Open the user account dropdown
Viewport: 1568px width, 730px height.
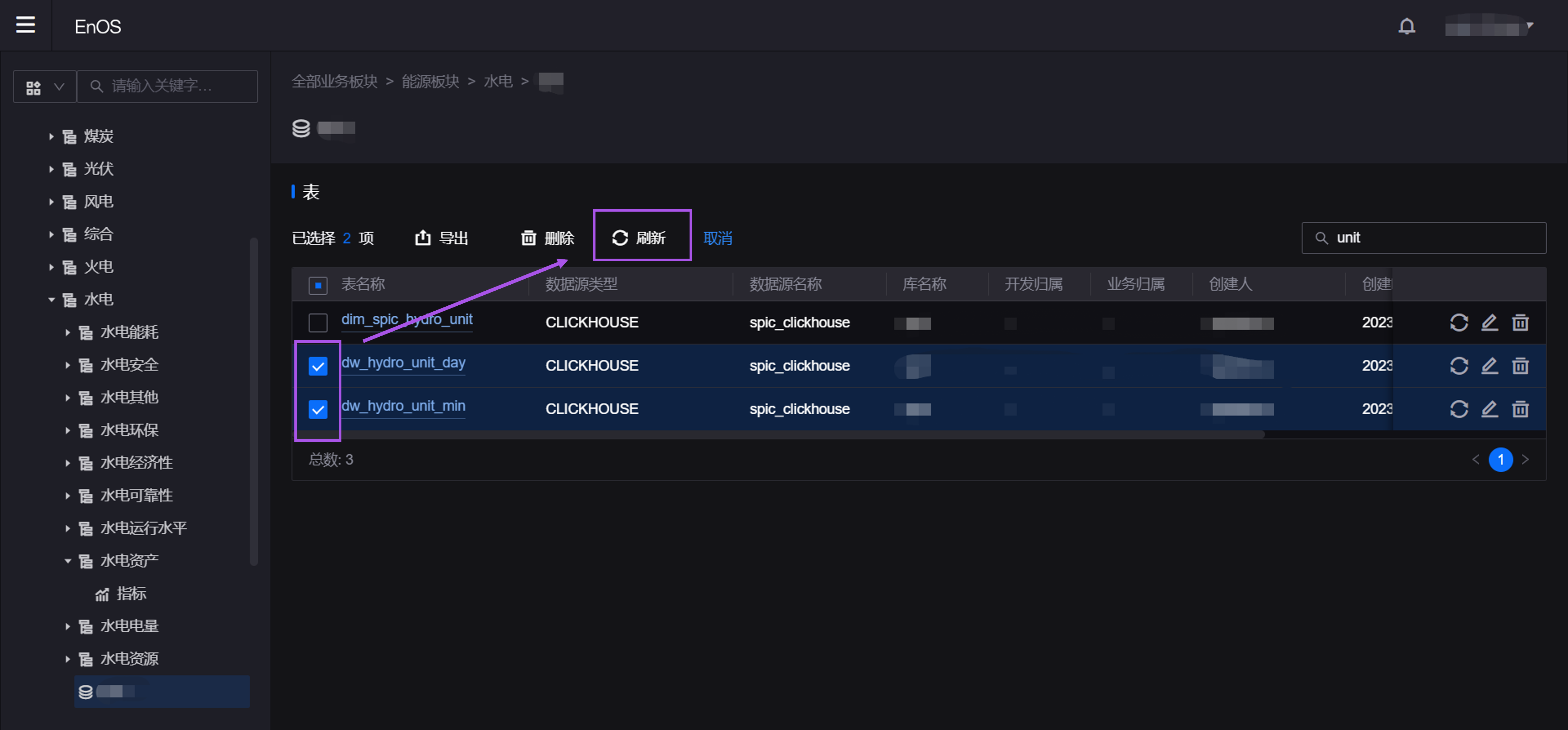pos(1489,26)
